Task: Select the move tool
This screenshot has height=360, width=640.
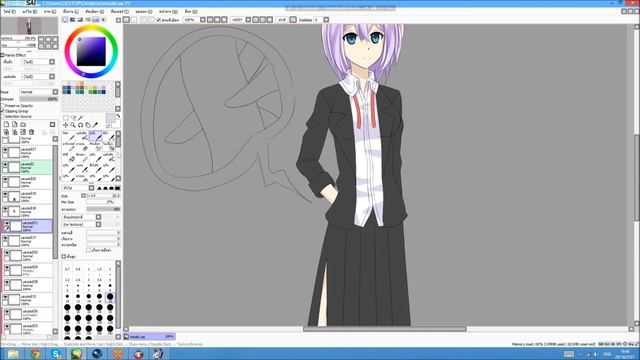Action: point(65,125)
